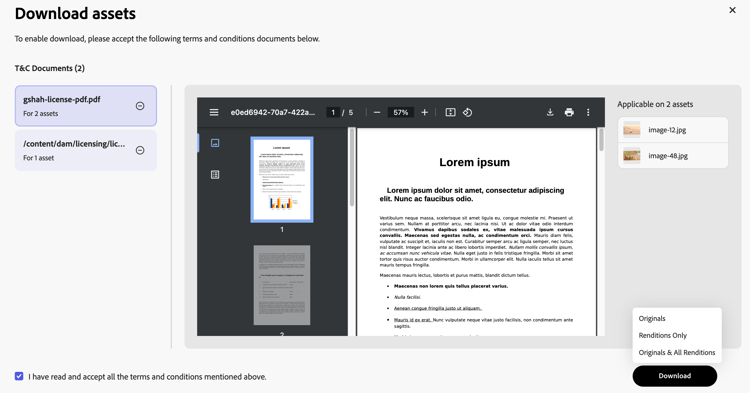Download the PDF via toolbar icon
Viewport: 750px width, 393px height.
tap(550, 112)
